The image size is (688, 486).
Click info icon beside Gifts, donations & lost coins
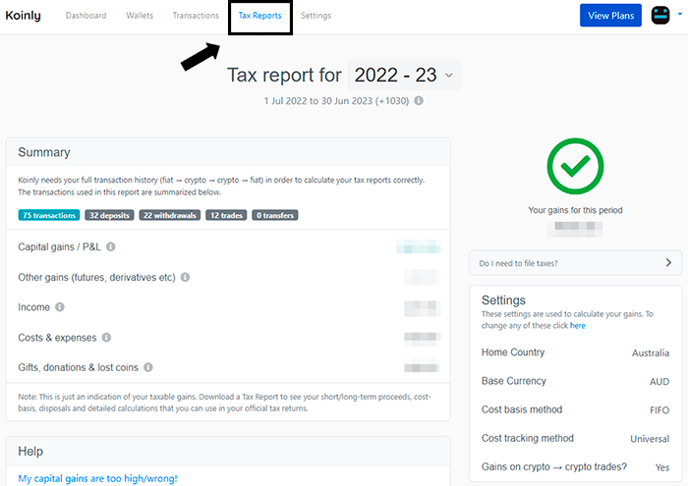pyautogui.click(x=148, y=368)
